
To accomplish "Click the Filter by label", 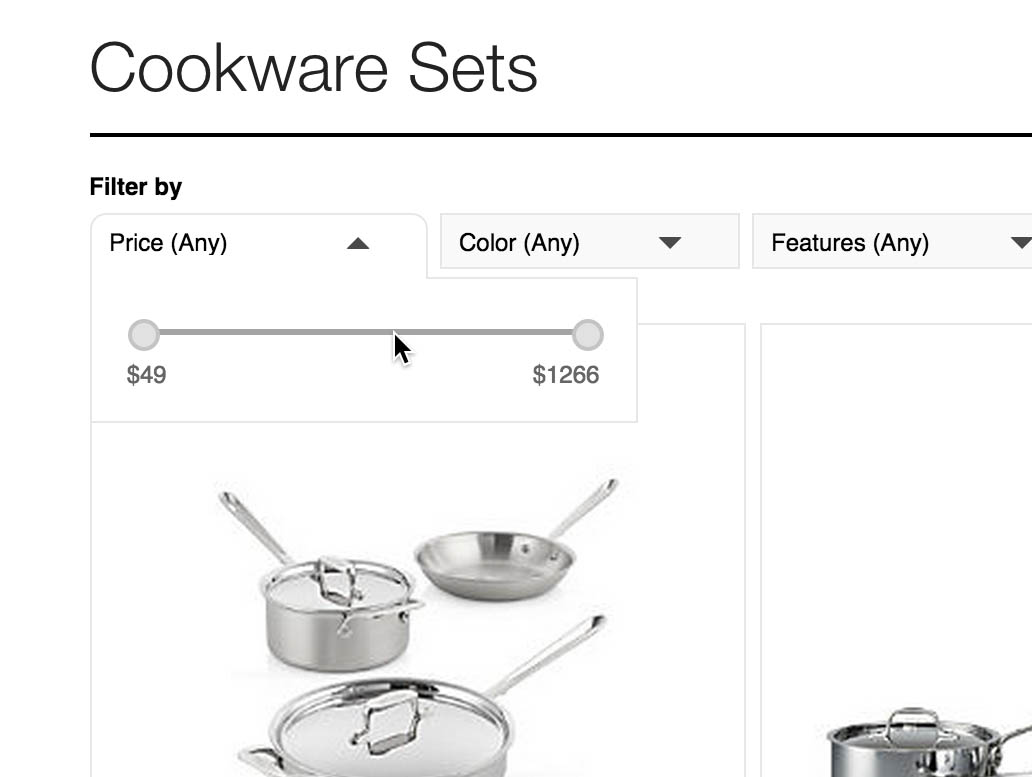I will 136,187.
